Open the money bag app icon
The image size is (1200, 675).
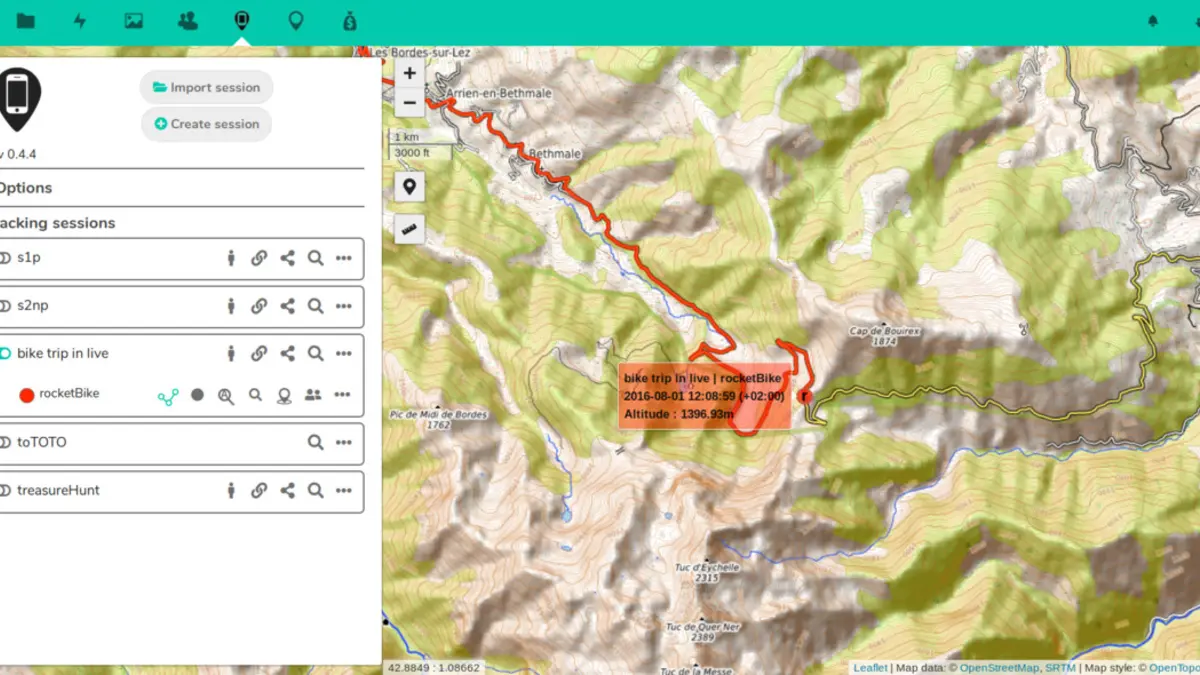tap(349, 21)
